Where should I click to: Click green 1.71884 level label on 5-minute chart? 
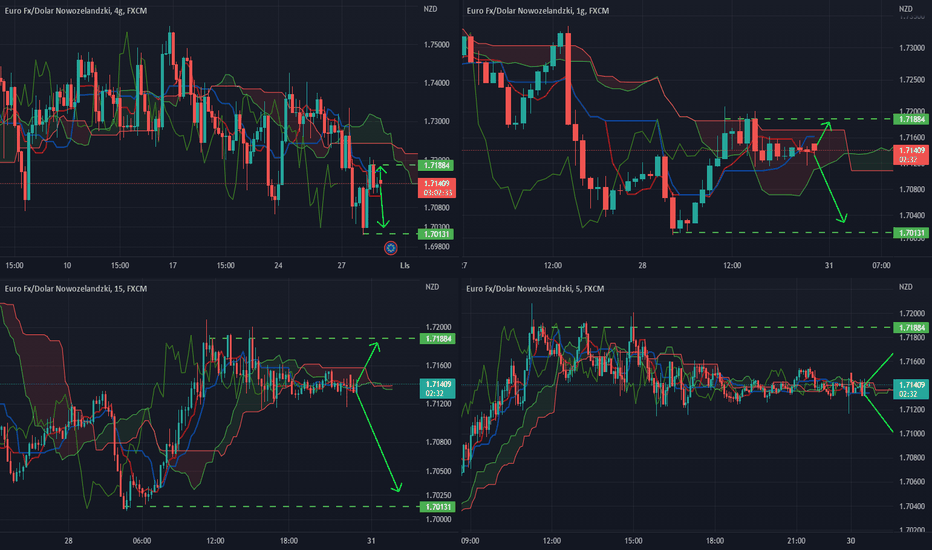click(x=911, y=328)
